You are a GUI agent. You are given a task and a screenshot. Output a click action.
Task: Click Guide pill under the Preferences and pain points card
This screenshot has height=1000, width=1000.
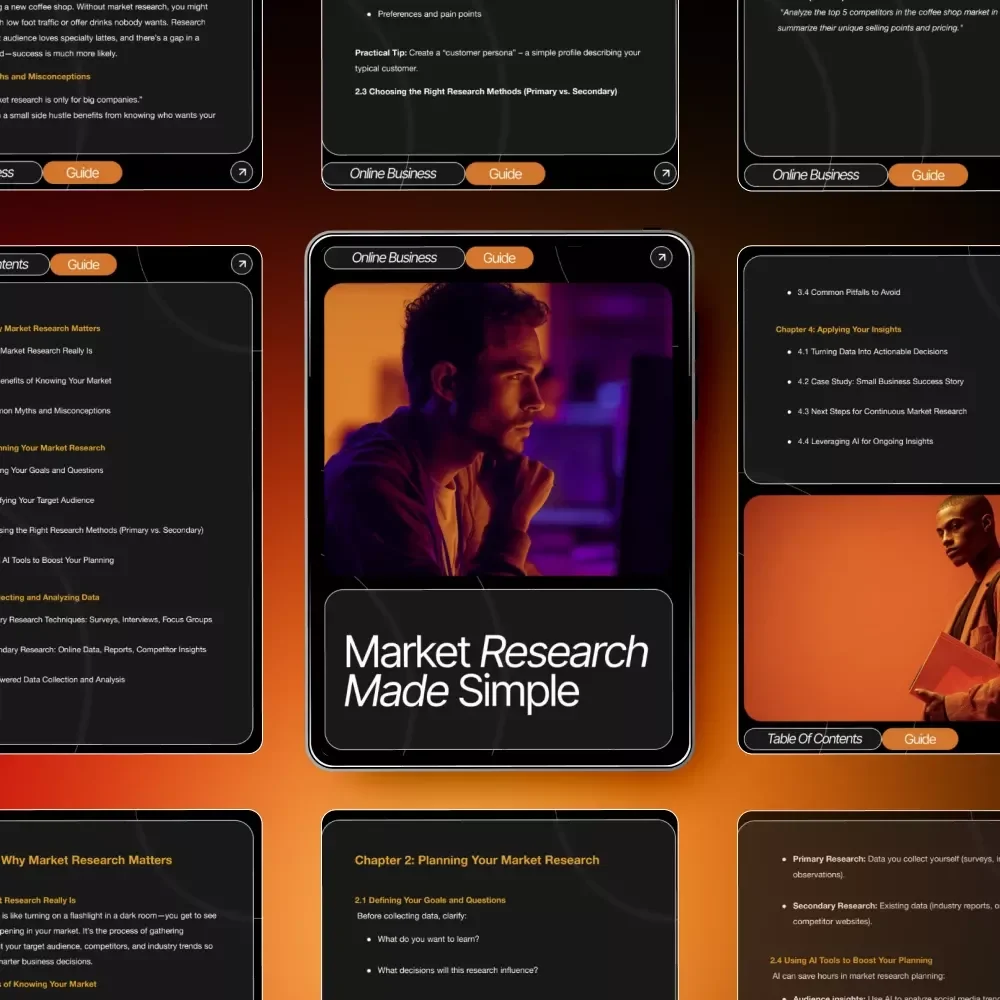tap(505, 173)
